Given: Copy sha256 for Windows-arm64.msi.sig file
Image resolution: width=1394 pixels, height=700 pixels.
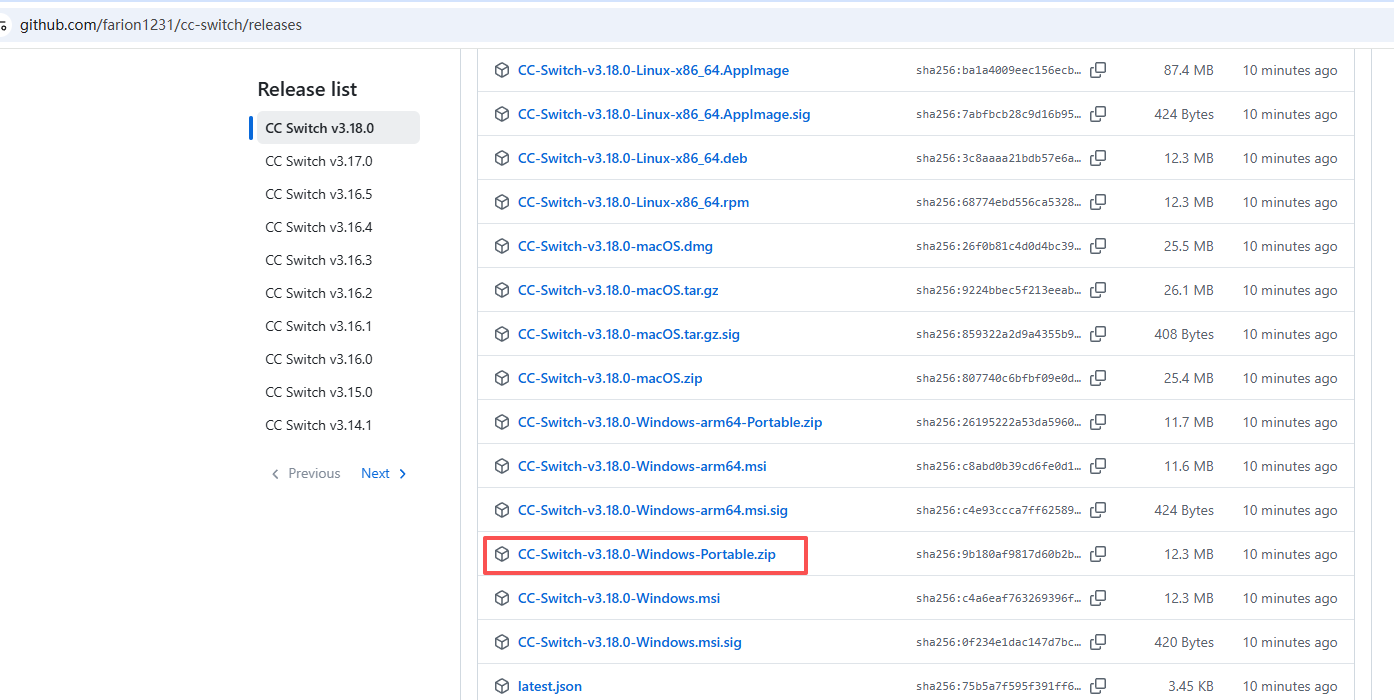Looking at the screenshot, I should tap(1098, 510).
